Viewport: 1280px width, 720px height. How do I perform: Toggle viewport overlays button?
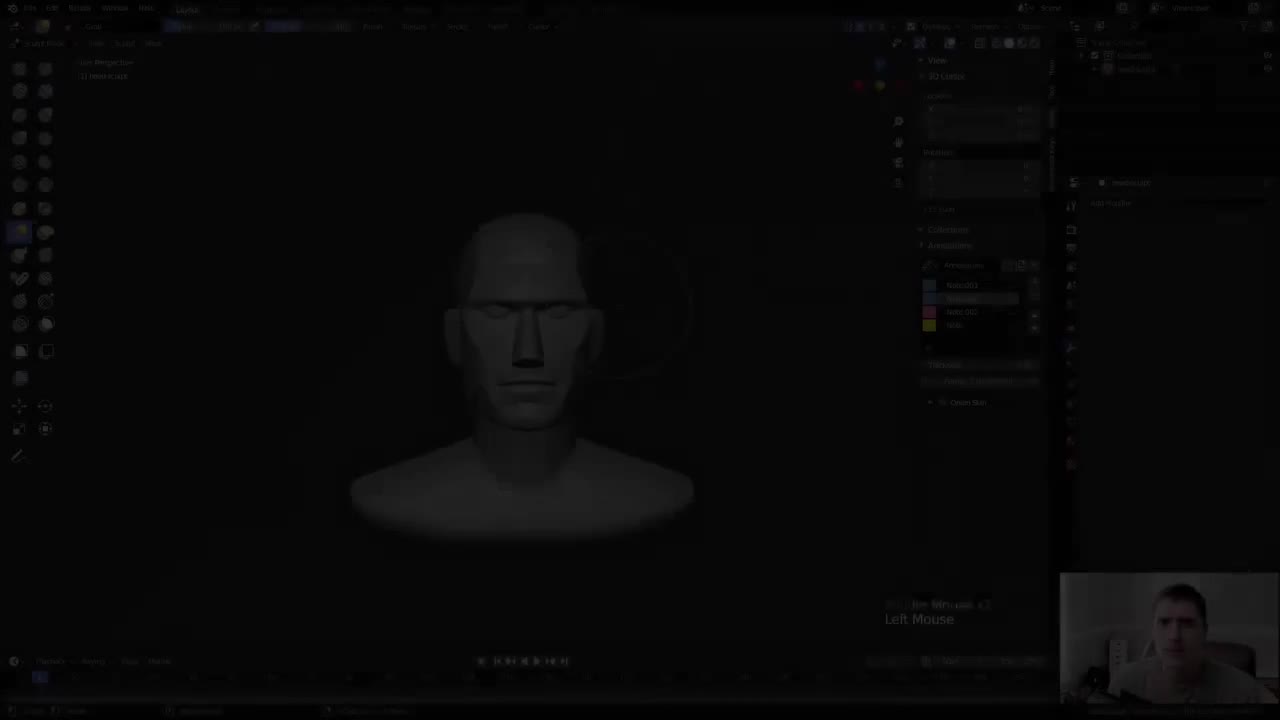point(950,43)
